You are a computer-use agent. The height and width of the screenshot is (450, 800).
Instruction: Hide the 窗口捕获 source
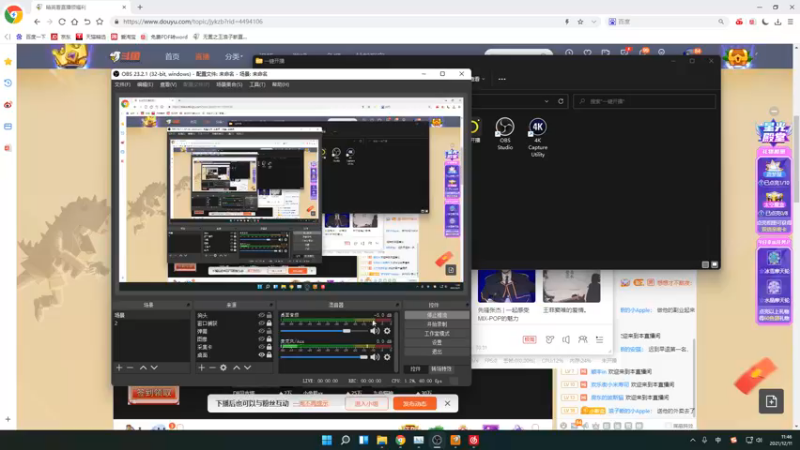point(261,323)
